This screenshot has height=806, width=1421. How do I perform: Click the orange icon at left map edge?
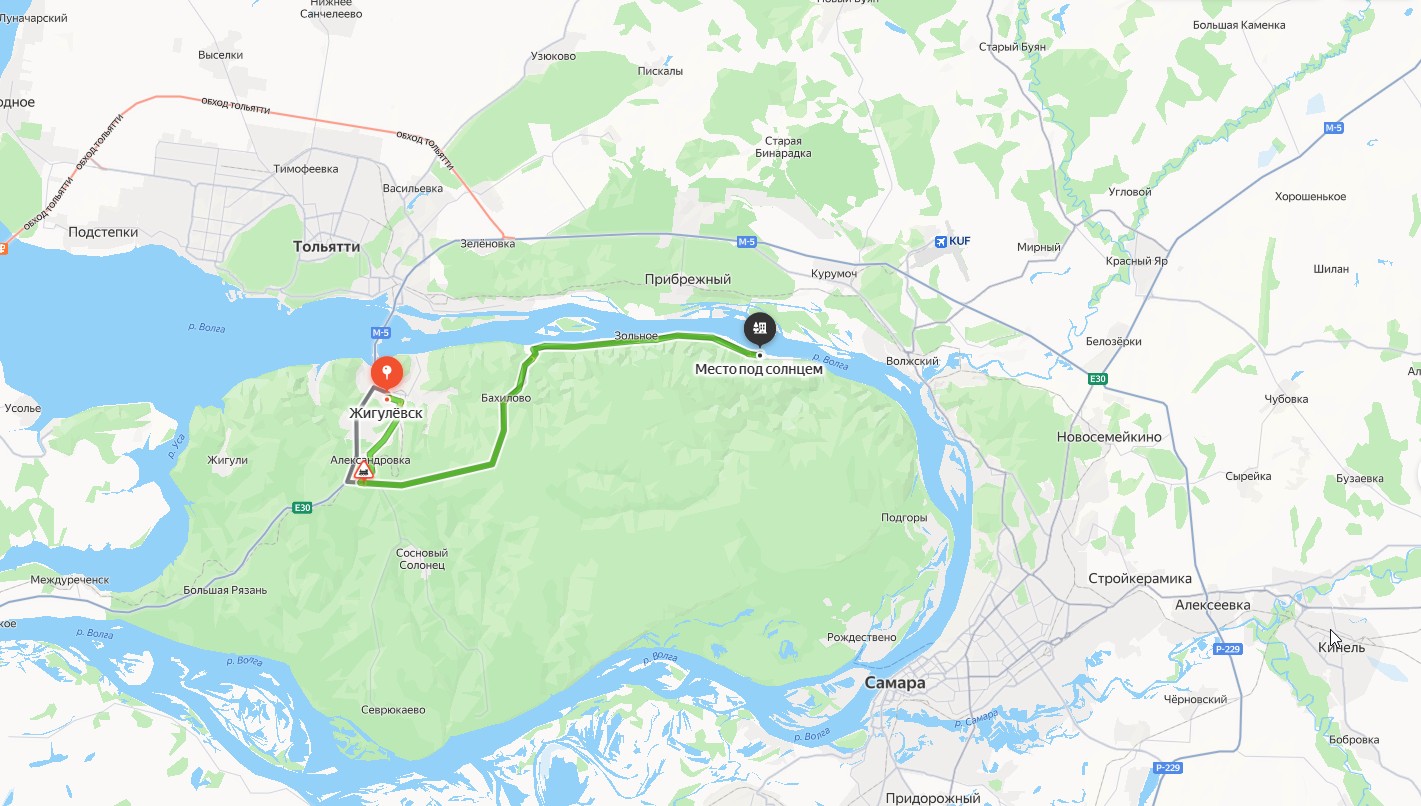pos(3,246)
